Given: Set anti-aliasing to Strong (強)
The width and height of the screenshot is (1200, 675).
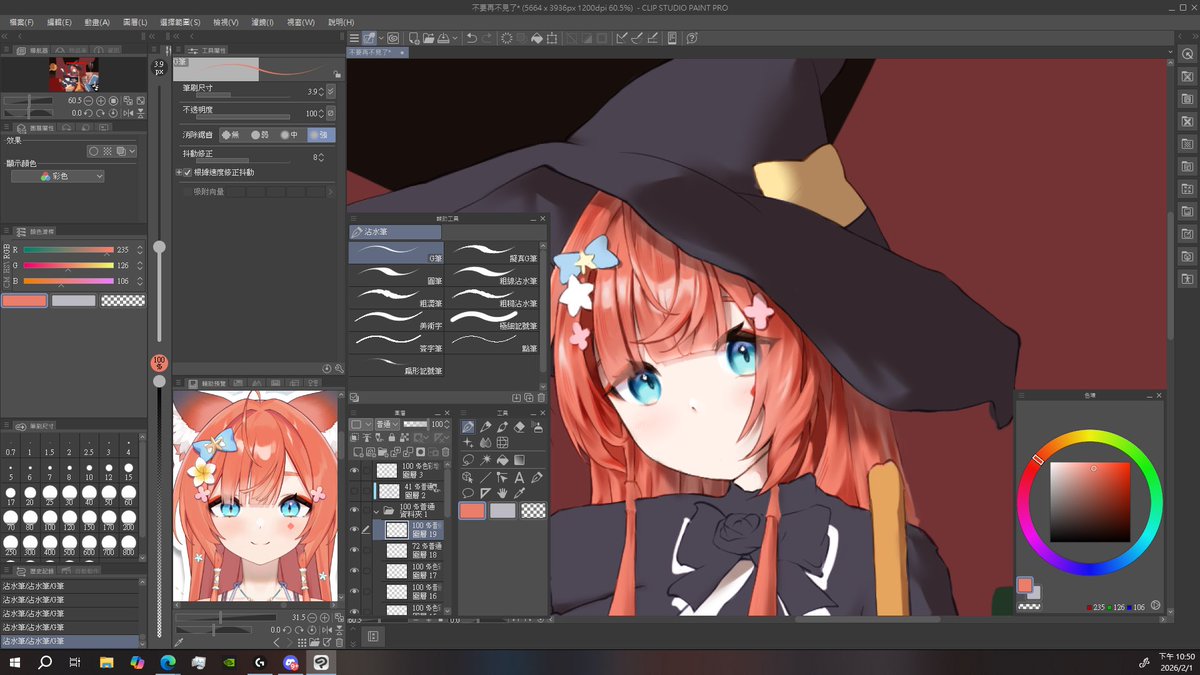Looking at the screenshot, I should click(320, 134).
